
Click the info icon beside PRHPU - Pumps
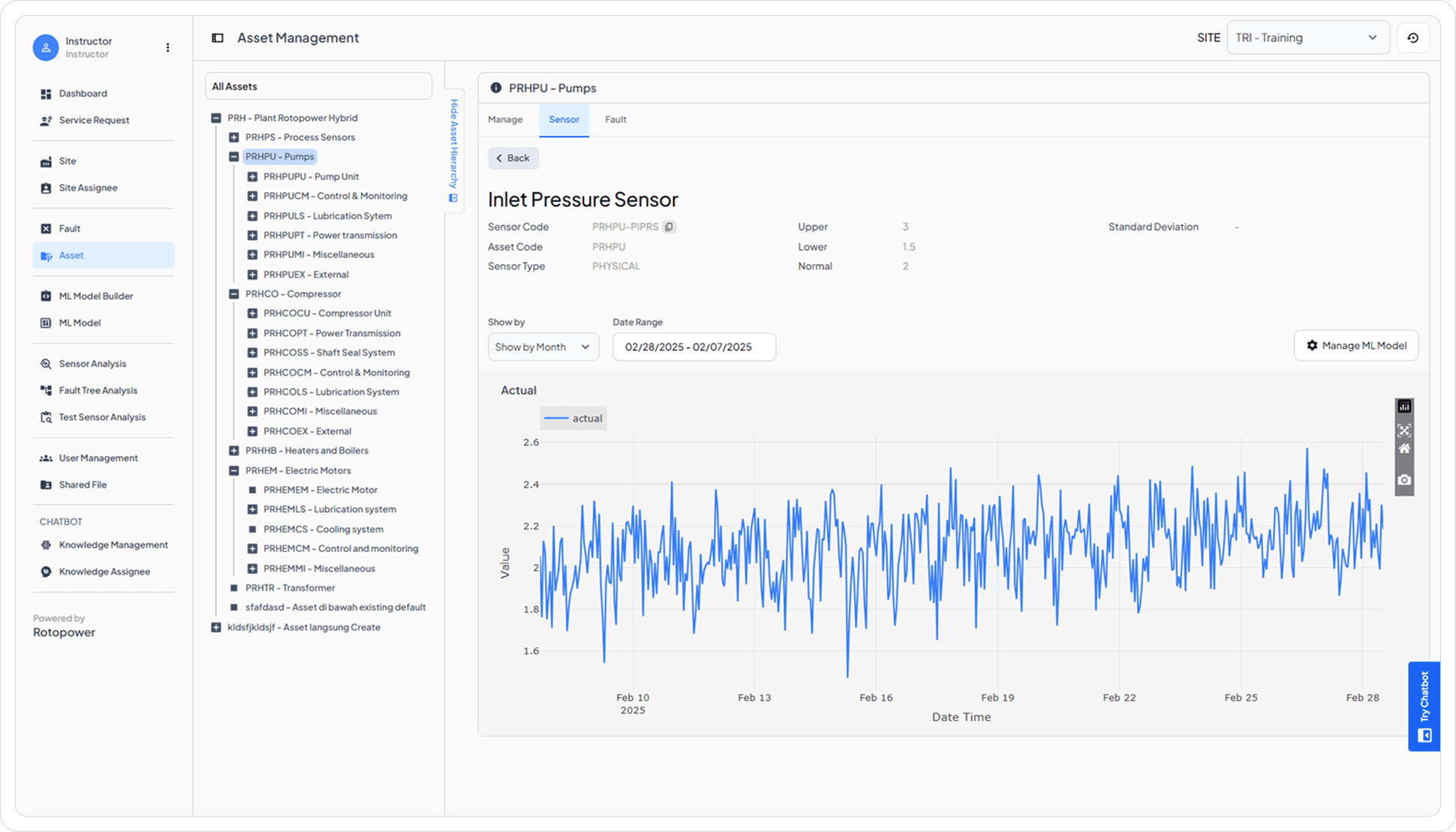(x=495, y=88)
